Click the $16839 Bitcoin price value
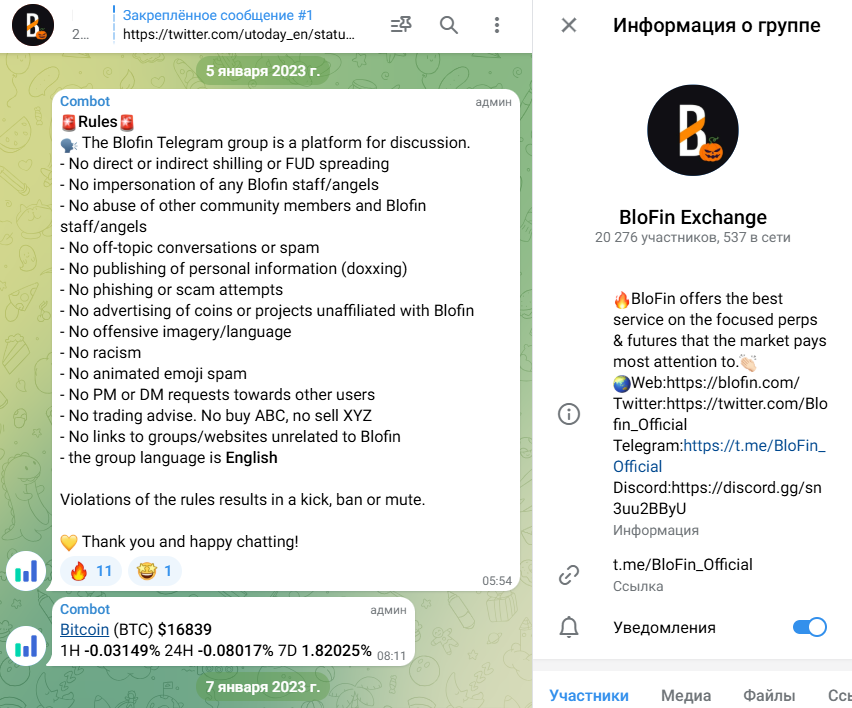Screen dimensions: 852x708 click(185, 629)
